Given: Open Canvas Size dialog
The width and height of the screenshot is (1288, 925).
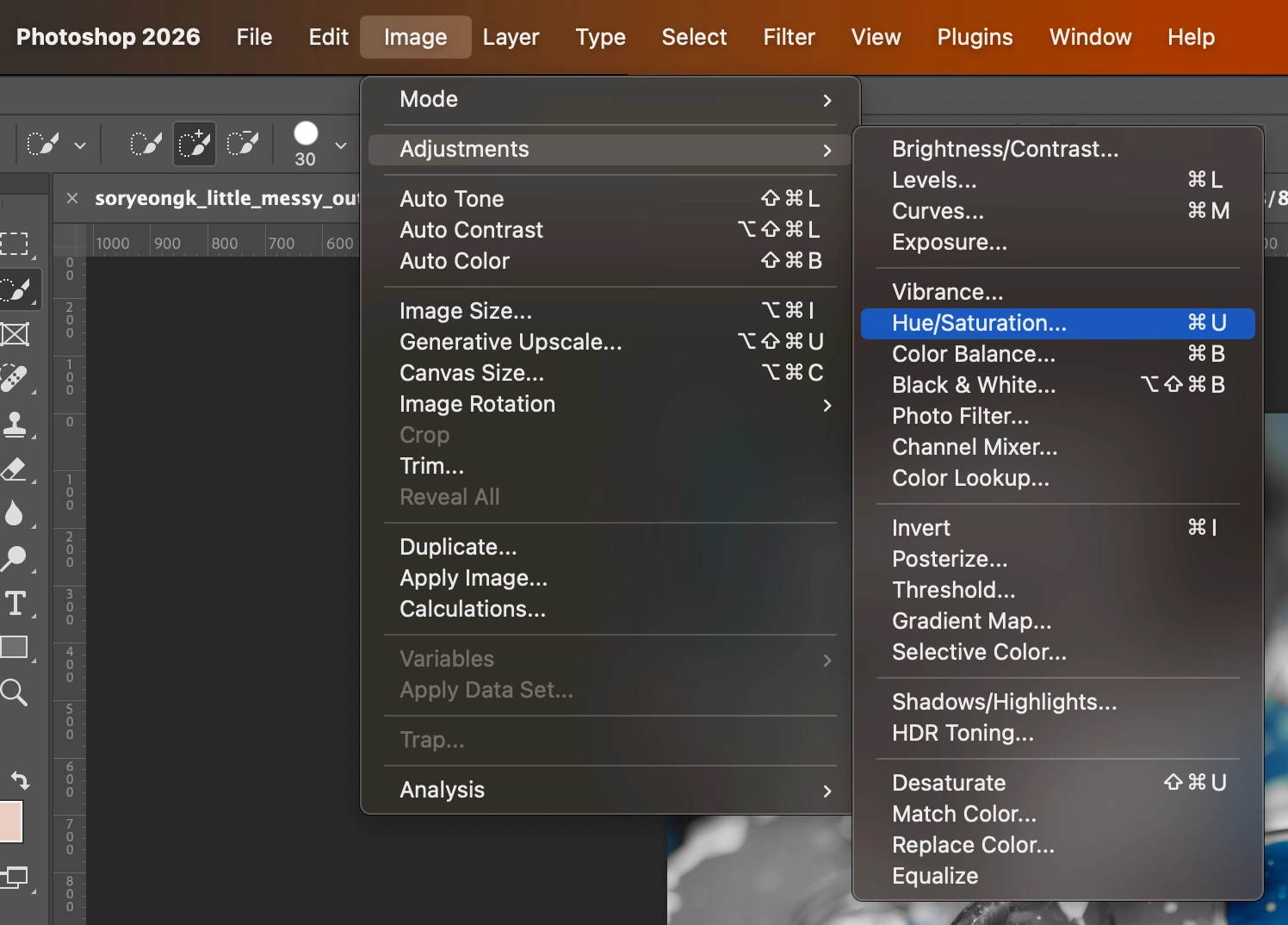Looking at the screenshot, I should coord(610,373).
